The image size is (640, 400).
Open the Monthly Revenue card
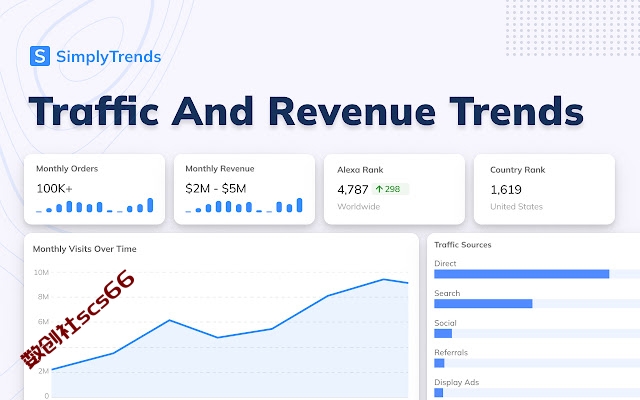point(244,189)
